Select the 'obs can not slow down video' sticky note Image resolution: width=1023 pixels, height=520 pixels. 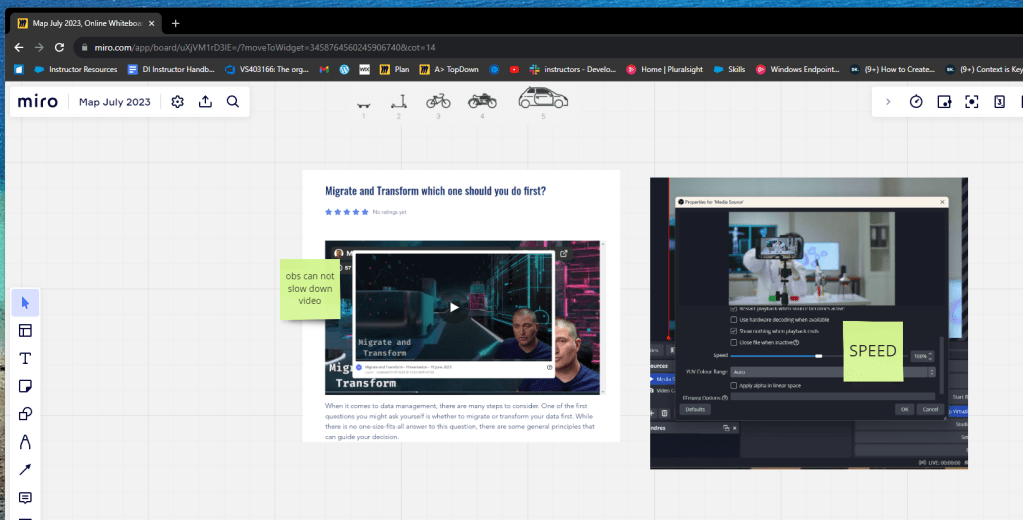(310, 289)
